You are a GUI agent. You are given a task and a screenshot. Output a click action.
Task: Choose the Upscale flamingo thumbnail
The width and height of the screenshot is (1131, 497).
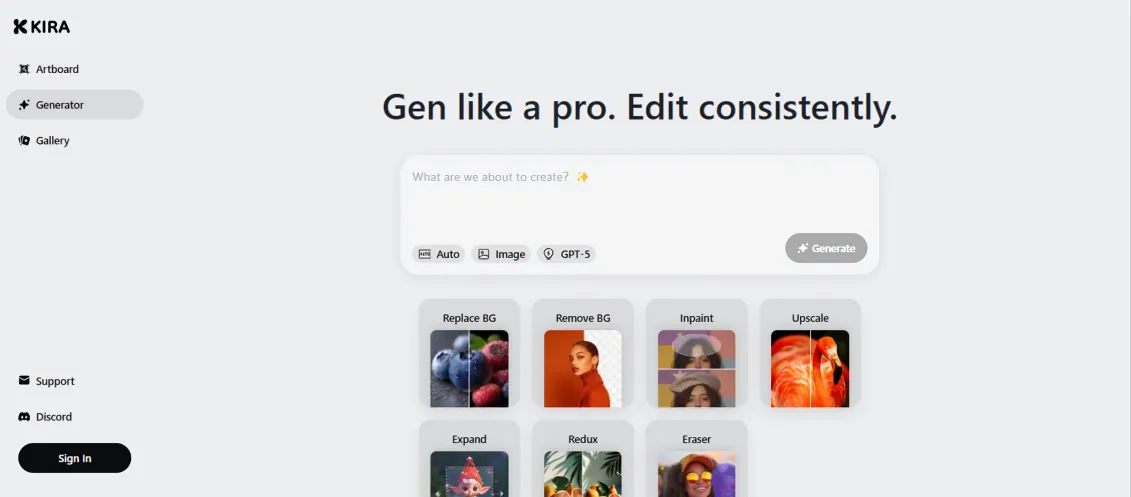pos(810,369)
